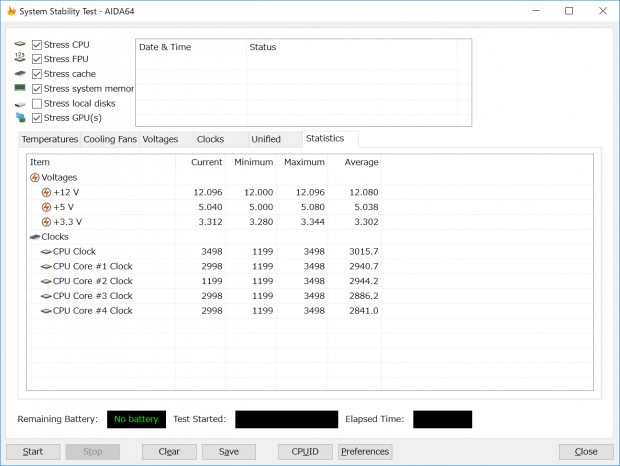Click the +3.3 V maximum value 3.344

(313, 222)
